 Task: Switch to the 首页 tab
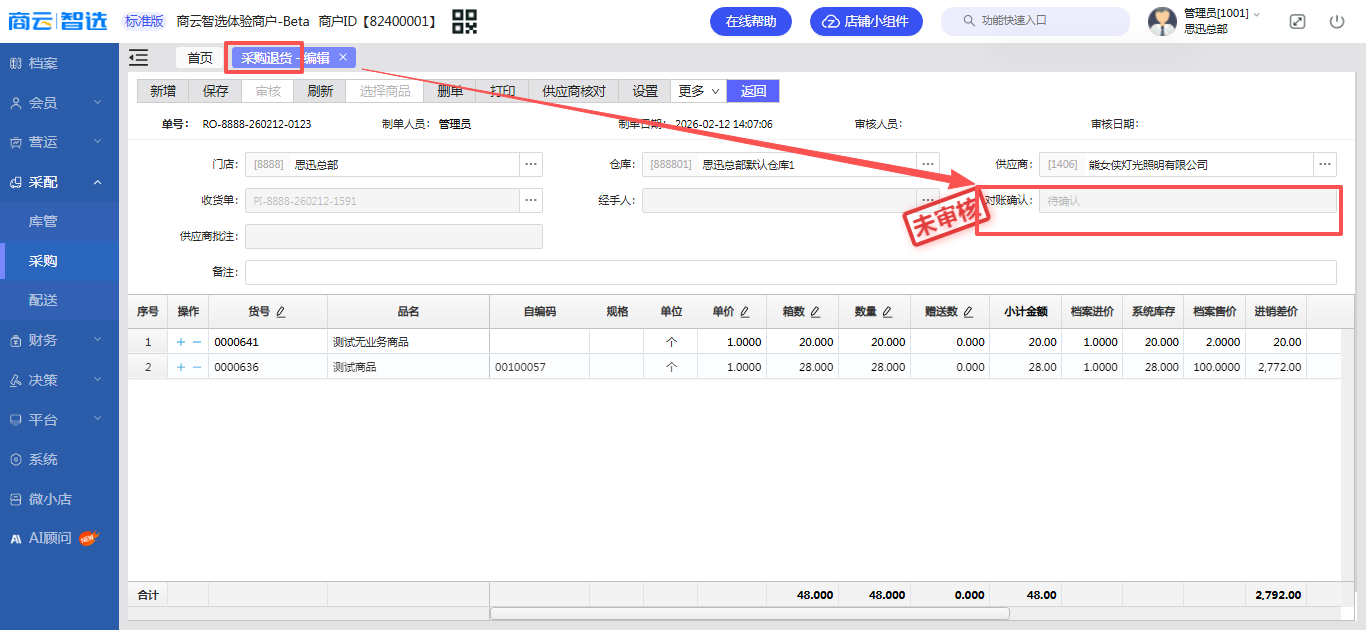(200, 58)
